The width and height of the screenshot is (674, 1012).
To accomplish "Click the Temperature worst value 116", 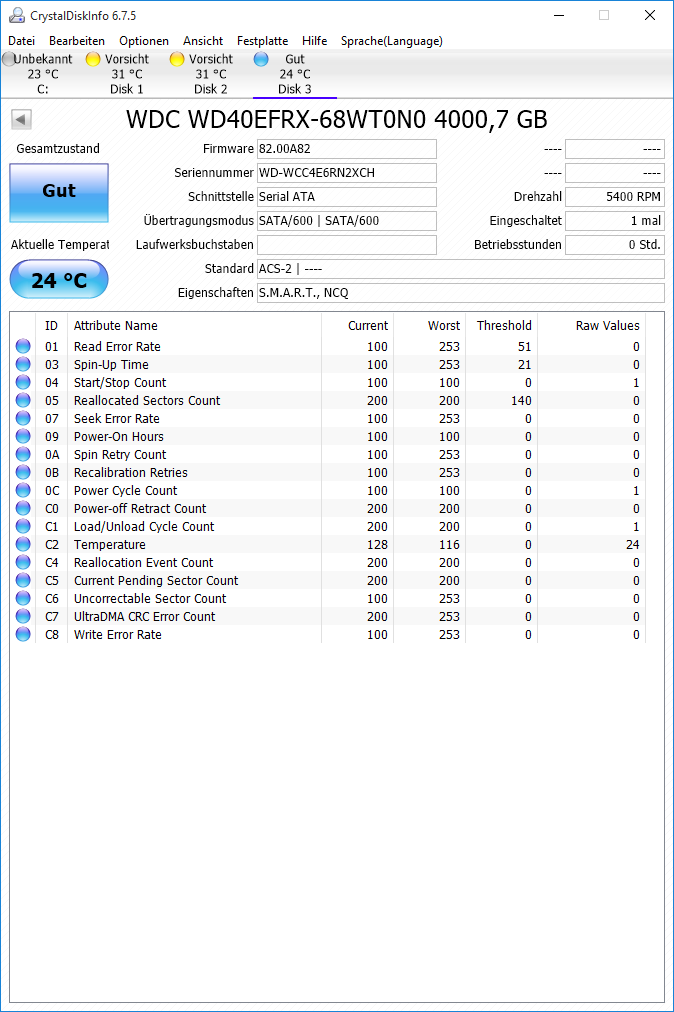I will [x=449, y=545].
